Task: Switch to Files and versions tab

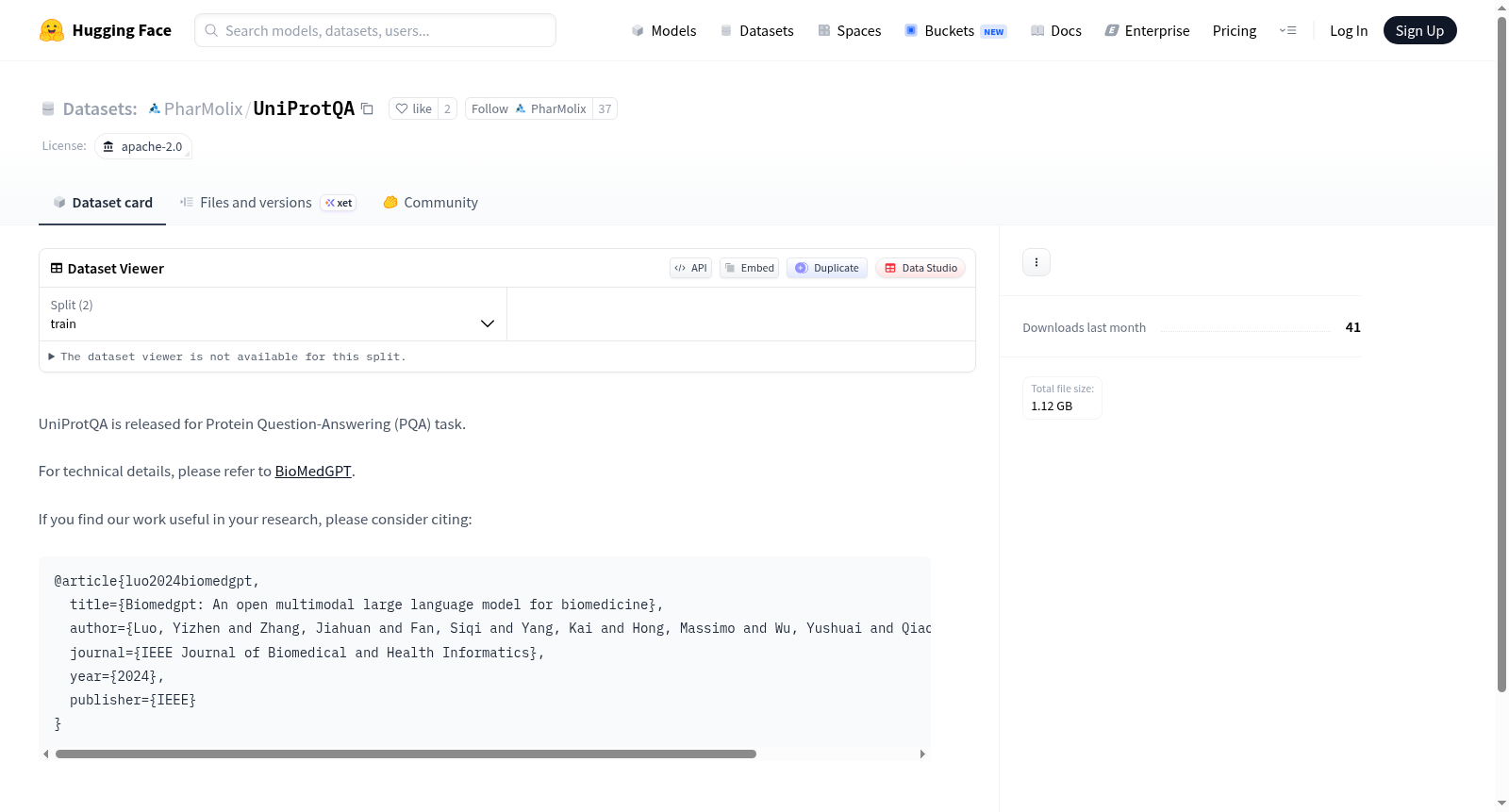Action: point(268,203)
